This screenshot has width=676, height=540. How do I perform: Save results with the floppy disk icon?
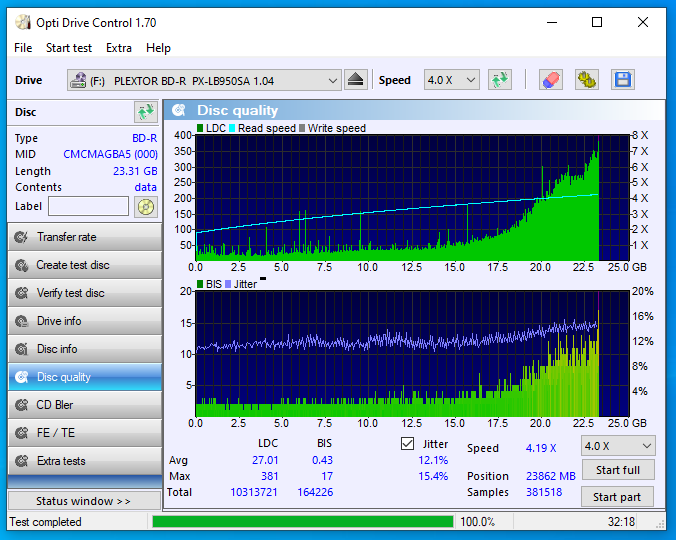(623, 80)
